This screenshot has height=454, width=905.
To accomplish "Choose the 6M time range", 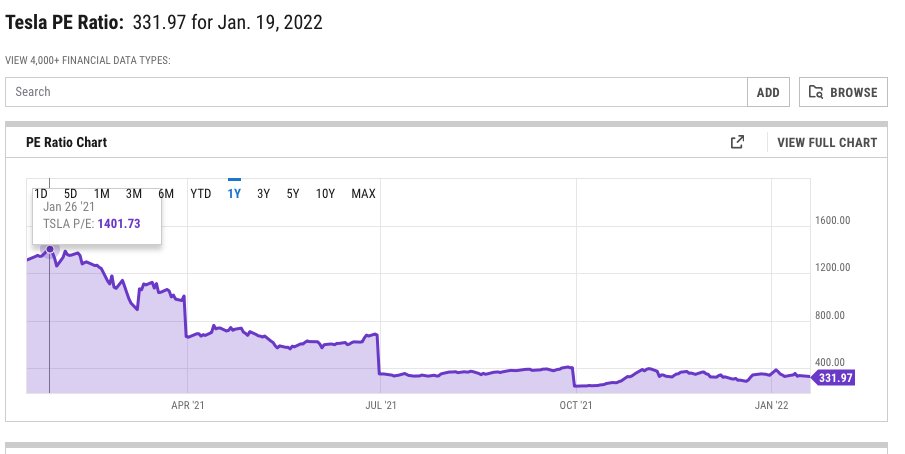I will [x=166, y=193].
